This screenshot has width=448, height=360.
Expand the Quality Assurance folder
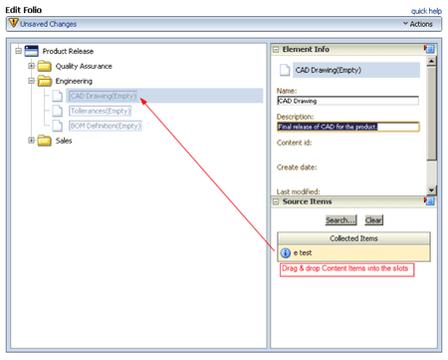(x=31, y=66)
